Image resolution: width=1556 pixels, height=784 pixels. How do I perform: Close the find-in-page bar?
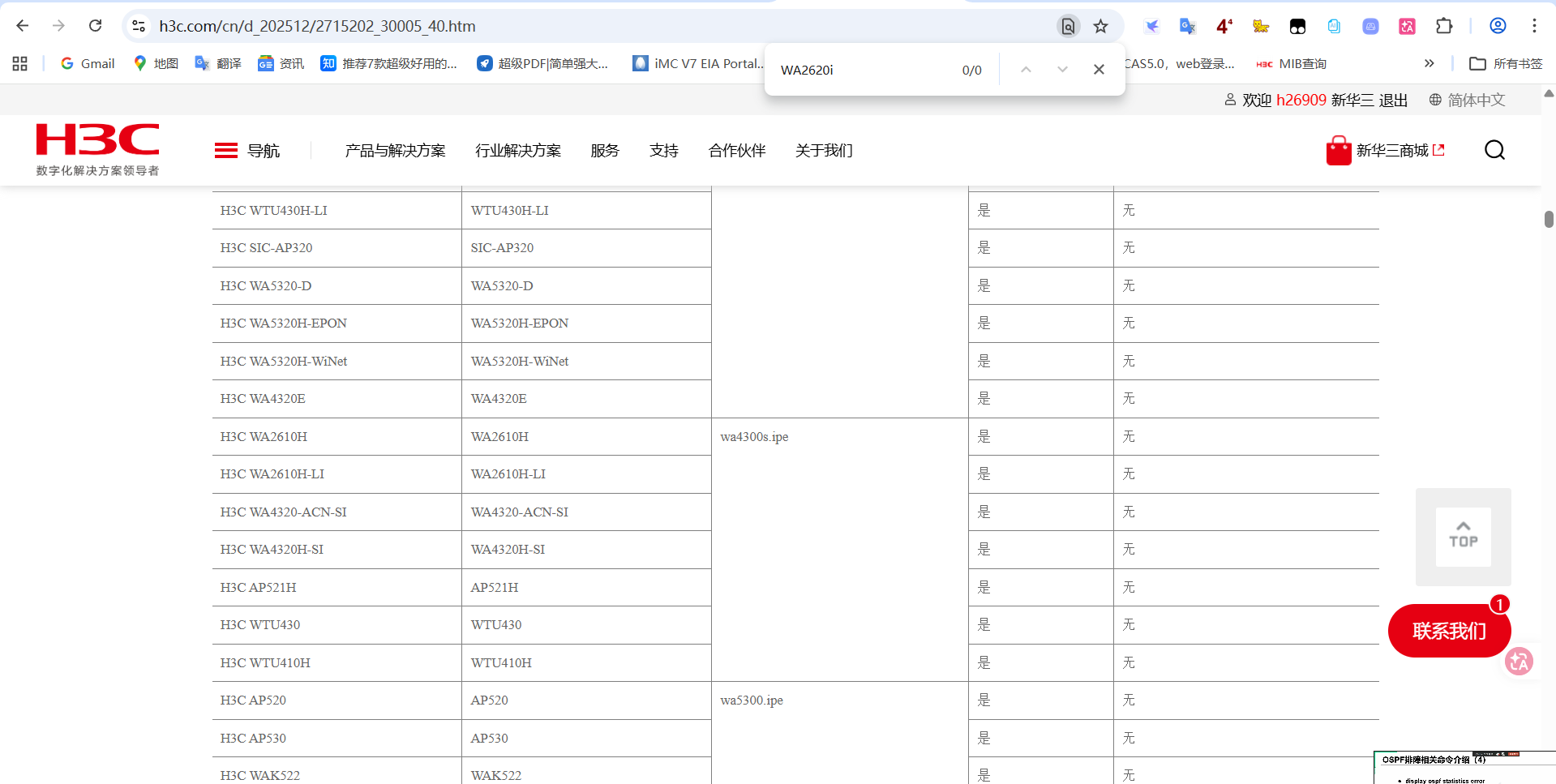tap(1099, 70)
